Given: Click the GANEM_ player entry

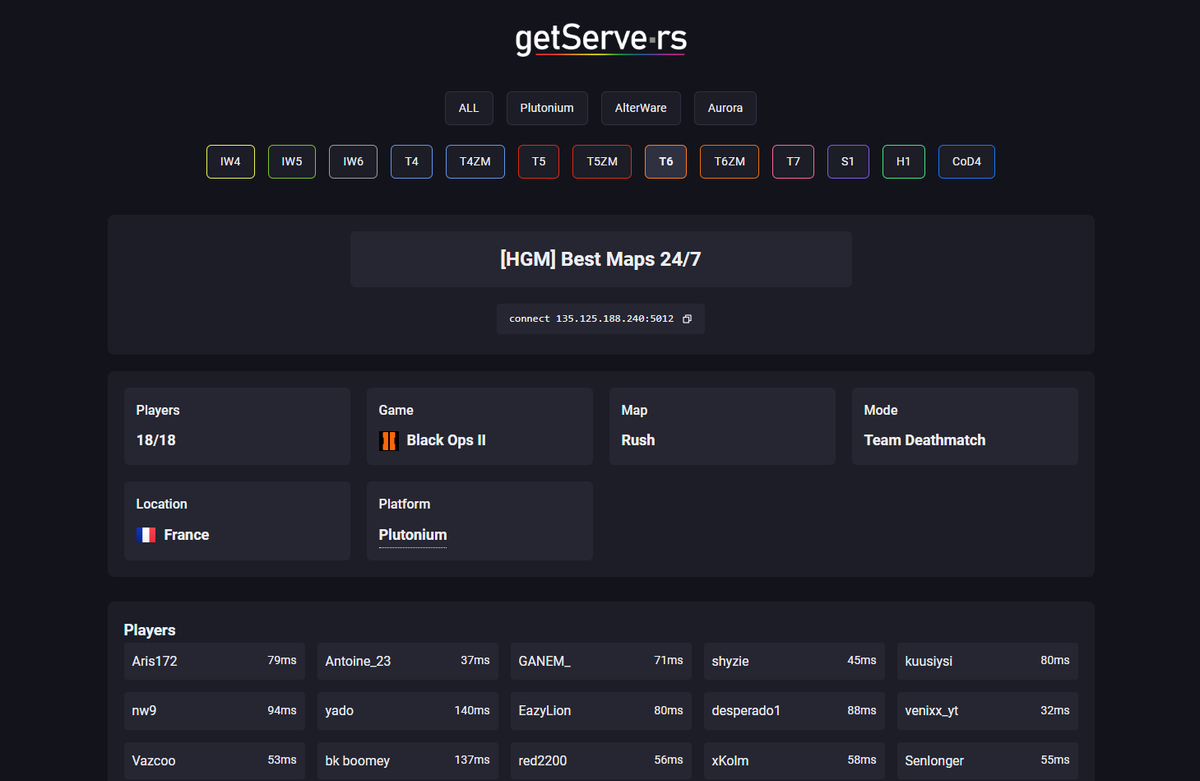Looking at the screenshot, I should (x=600, y=661).
